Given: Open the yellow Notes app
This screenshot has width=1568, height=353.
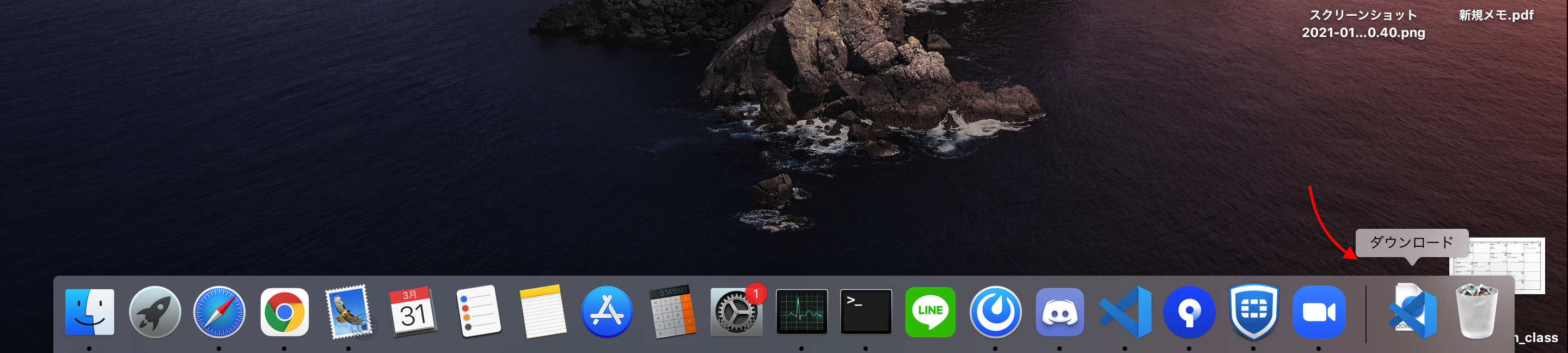Looking at the screenshot, I should click(x=542, y=312).
